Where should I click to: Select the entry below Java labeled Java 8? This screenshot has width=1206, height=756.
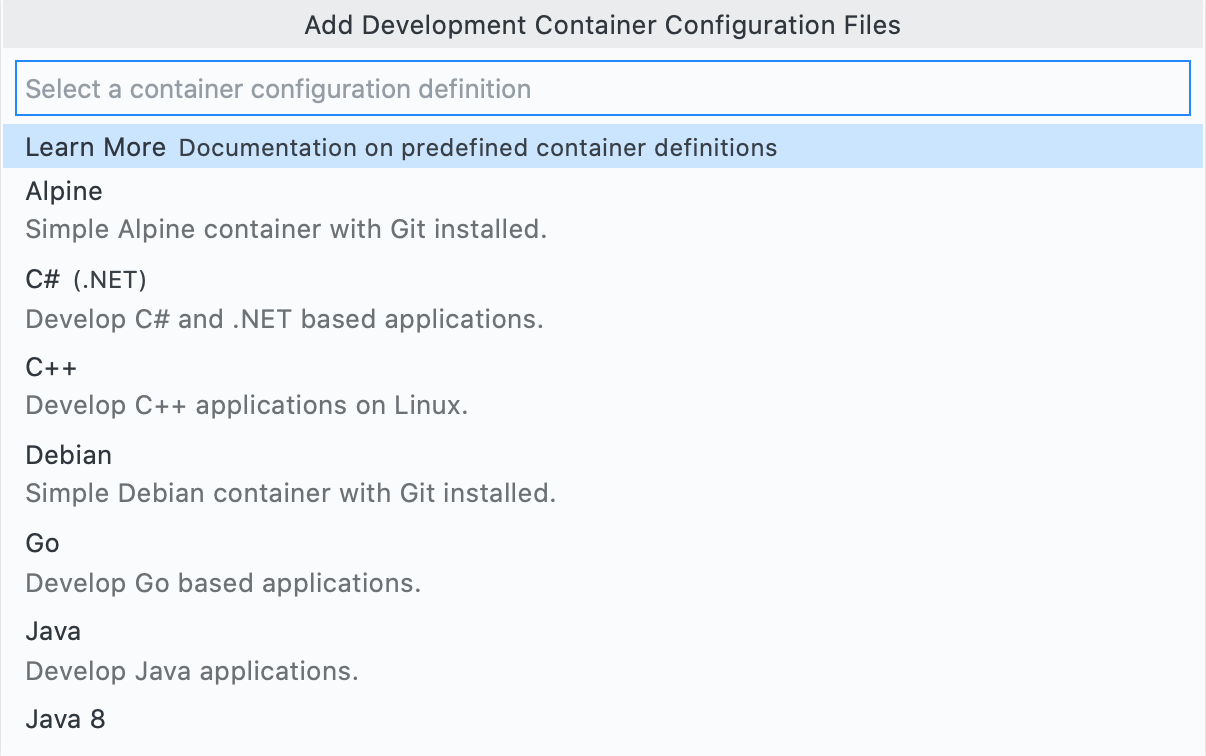coord(65,719)
